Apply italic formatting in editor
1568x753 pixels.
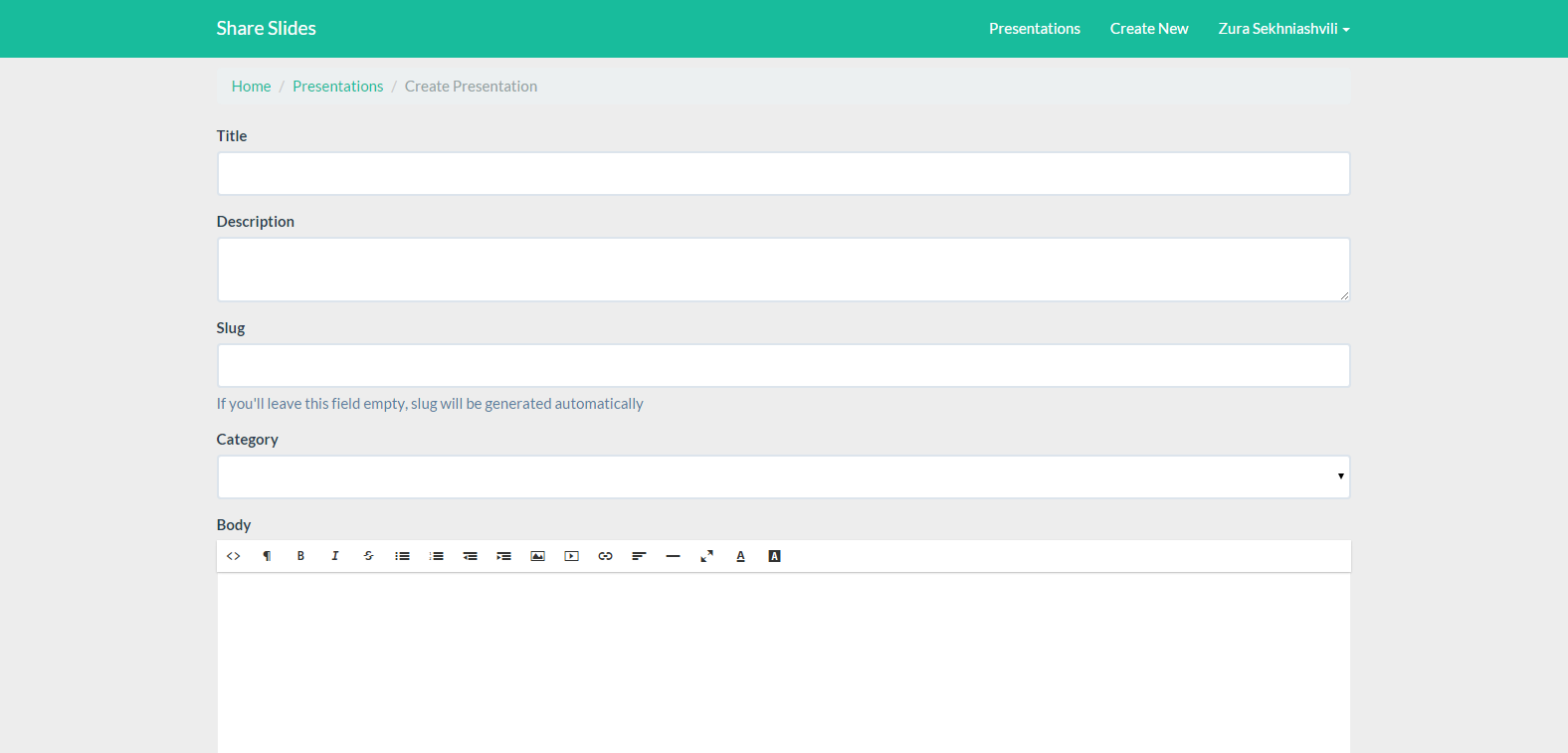pos(334,556)
